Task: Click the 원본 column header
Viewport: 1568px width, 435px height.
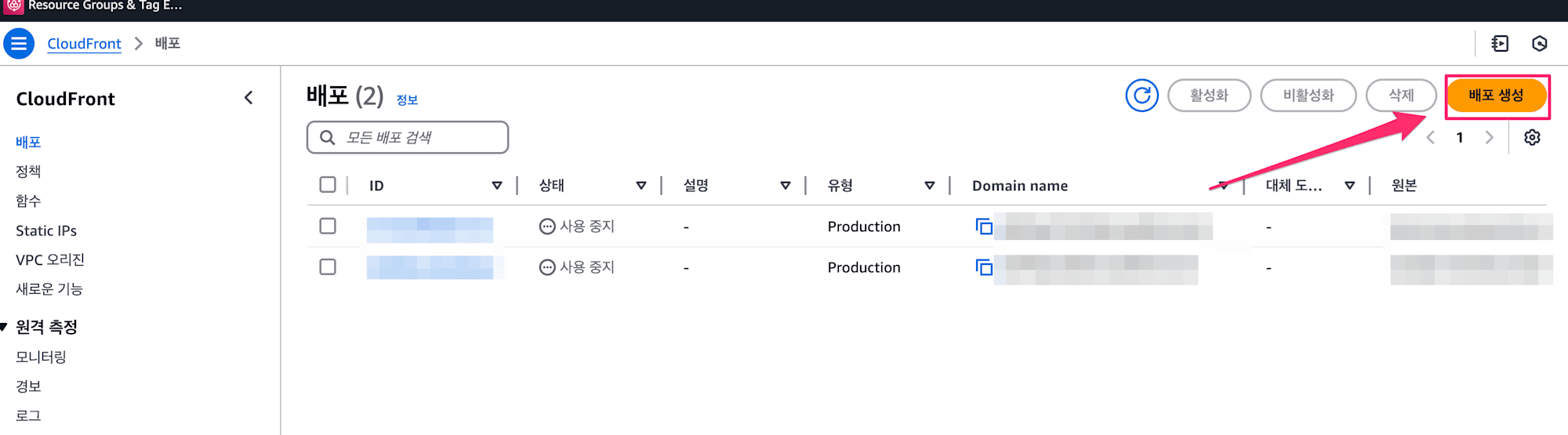Action: 1404,186
